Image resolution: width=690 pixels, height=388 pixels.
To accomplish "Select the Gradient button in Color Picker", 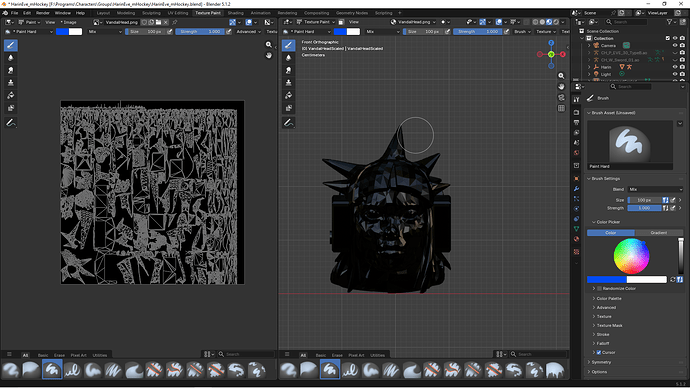I will click(x=659, y=233).
